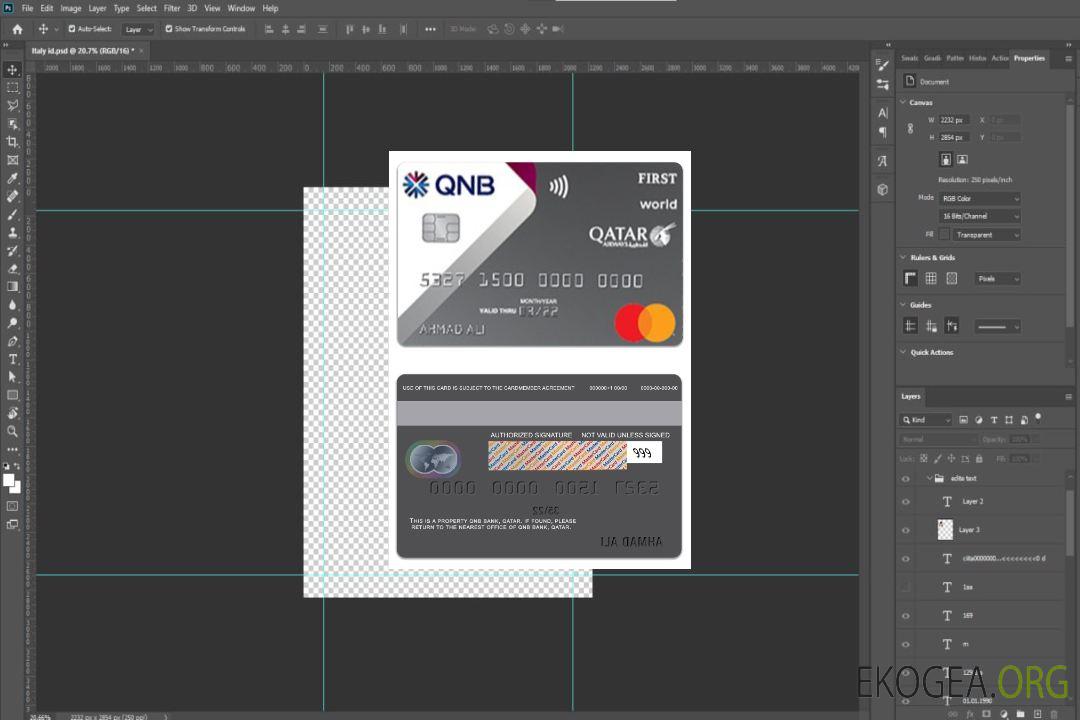This screenshot has height=720, width=1080.
Task: Open the Window menu
Action: tap(241, 8)
